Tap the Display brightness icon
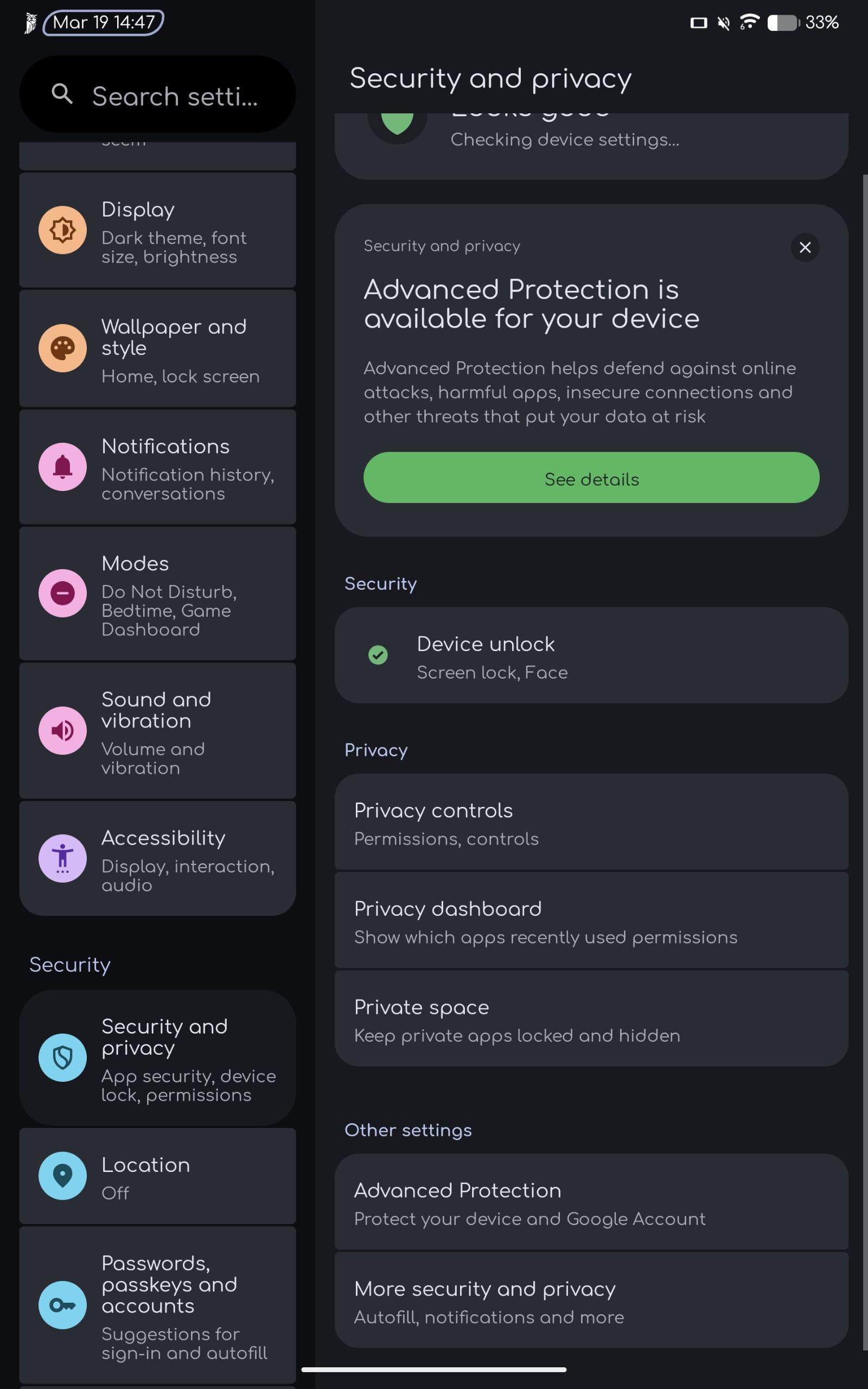Image resolution: width=868 pixels, height=1389 pixels. (x=62, y=230)
